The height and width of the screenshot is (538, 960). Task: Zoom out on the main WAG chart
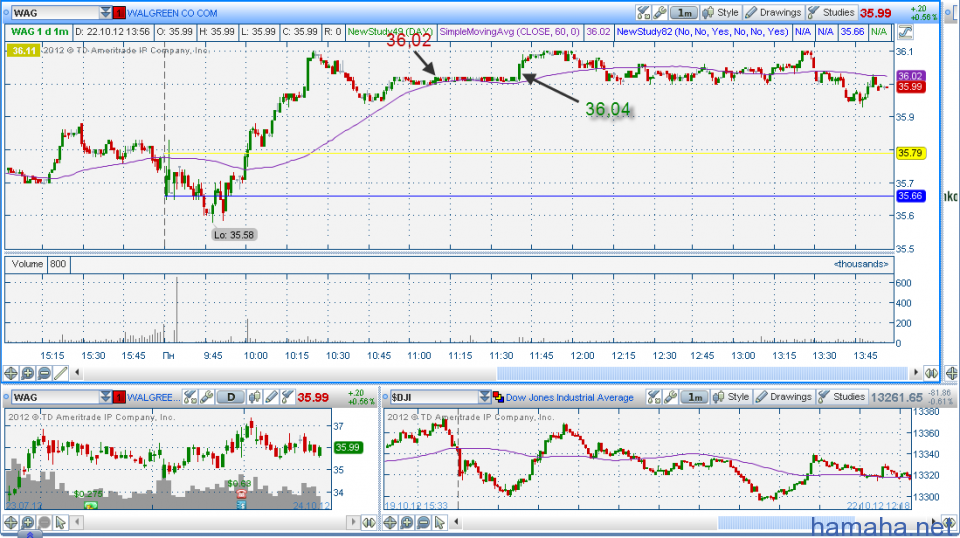click(x=44, y=373)
